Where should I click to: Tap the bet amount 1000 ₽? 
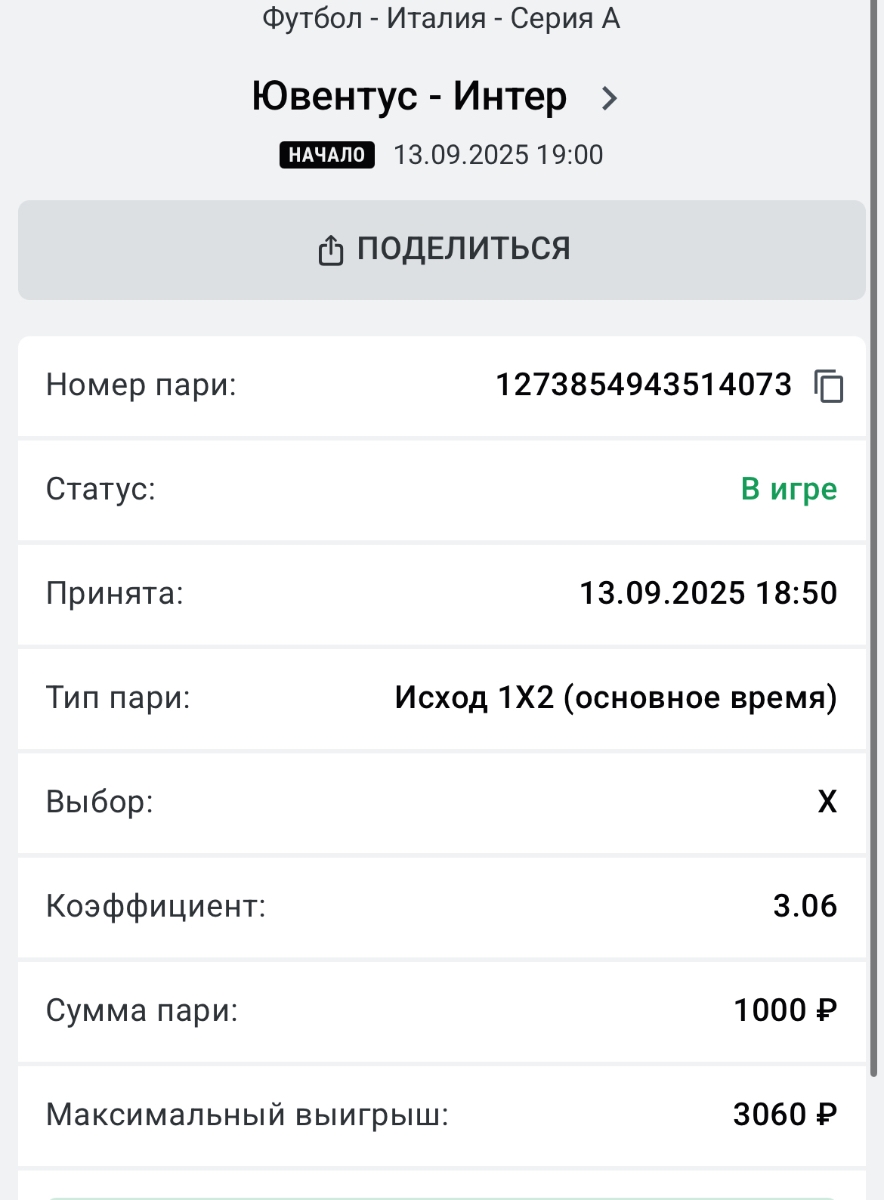785,1010
